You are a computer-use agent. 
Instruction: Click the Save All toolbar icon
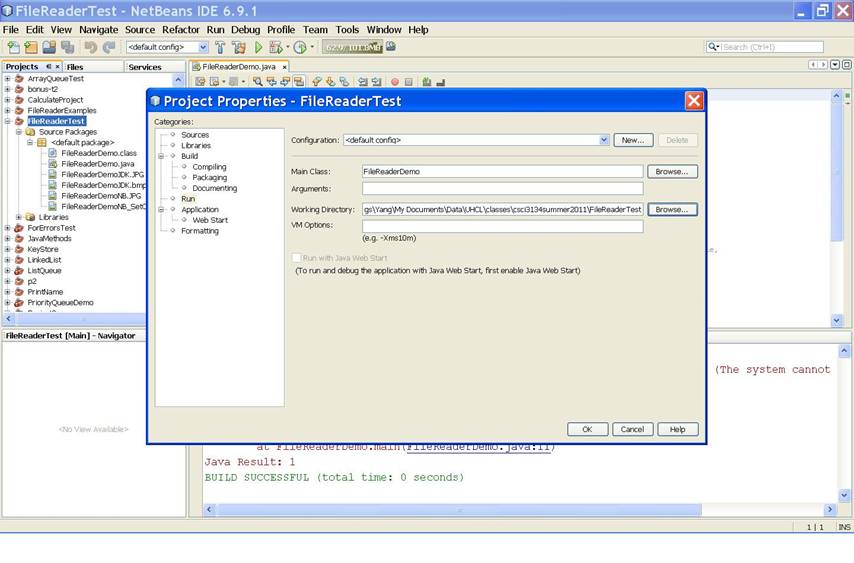(68, 47)
